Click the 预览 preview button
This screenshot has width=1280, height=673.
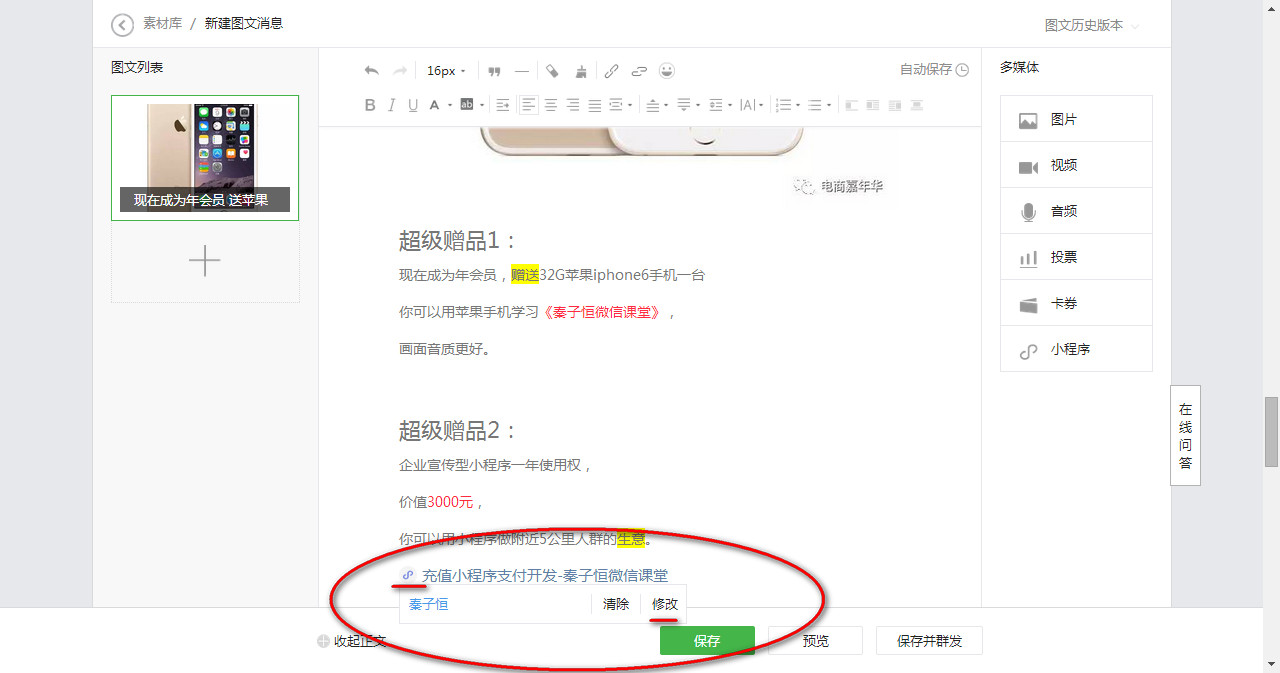[x=816, y=641]
